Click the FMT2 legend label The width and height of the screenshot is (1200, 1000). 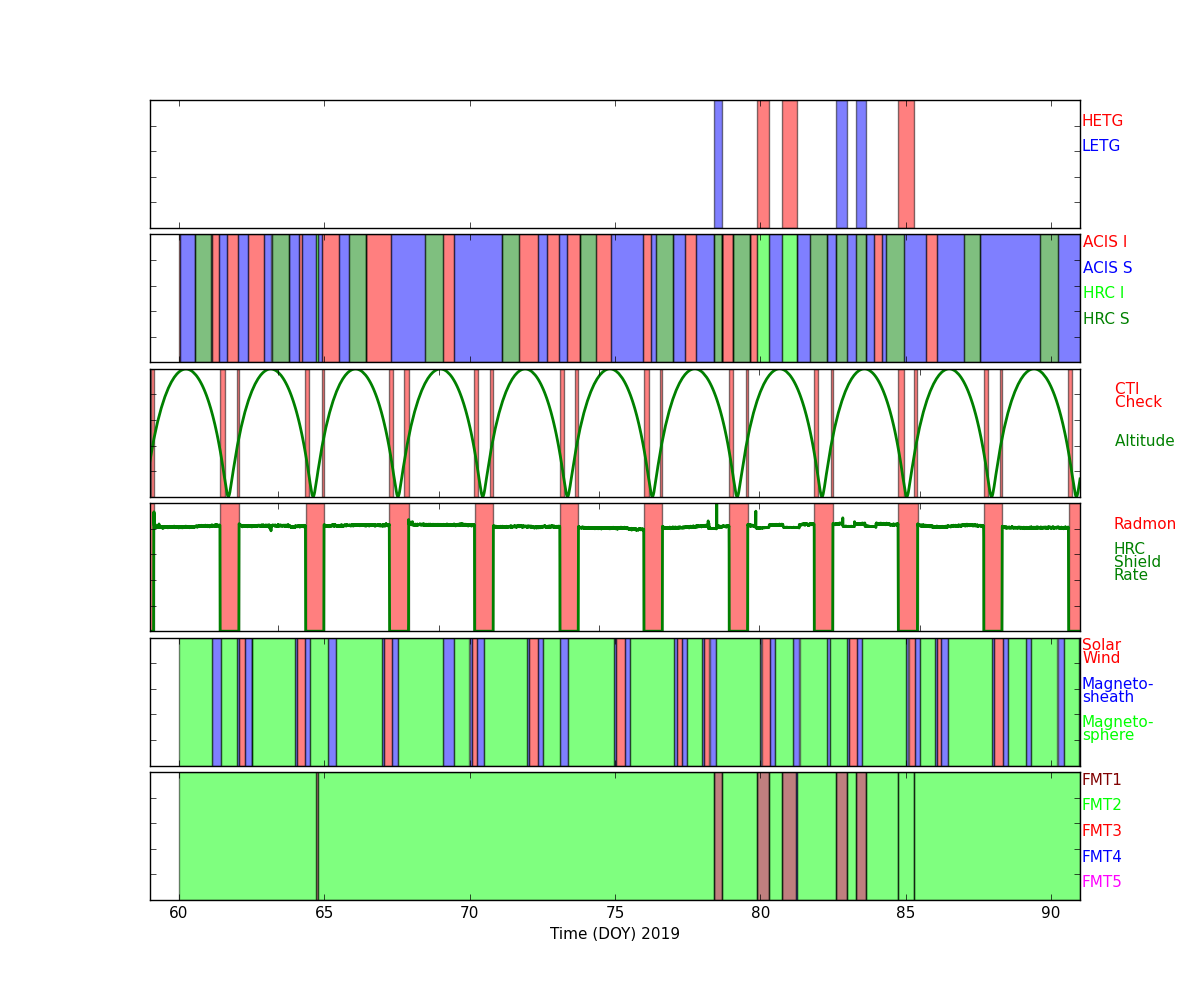click(1101, 805)
